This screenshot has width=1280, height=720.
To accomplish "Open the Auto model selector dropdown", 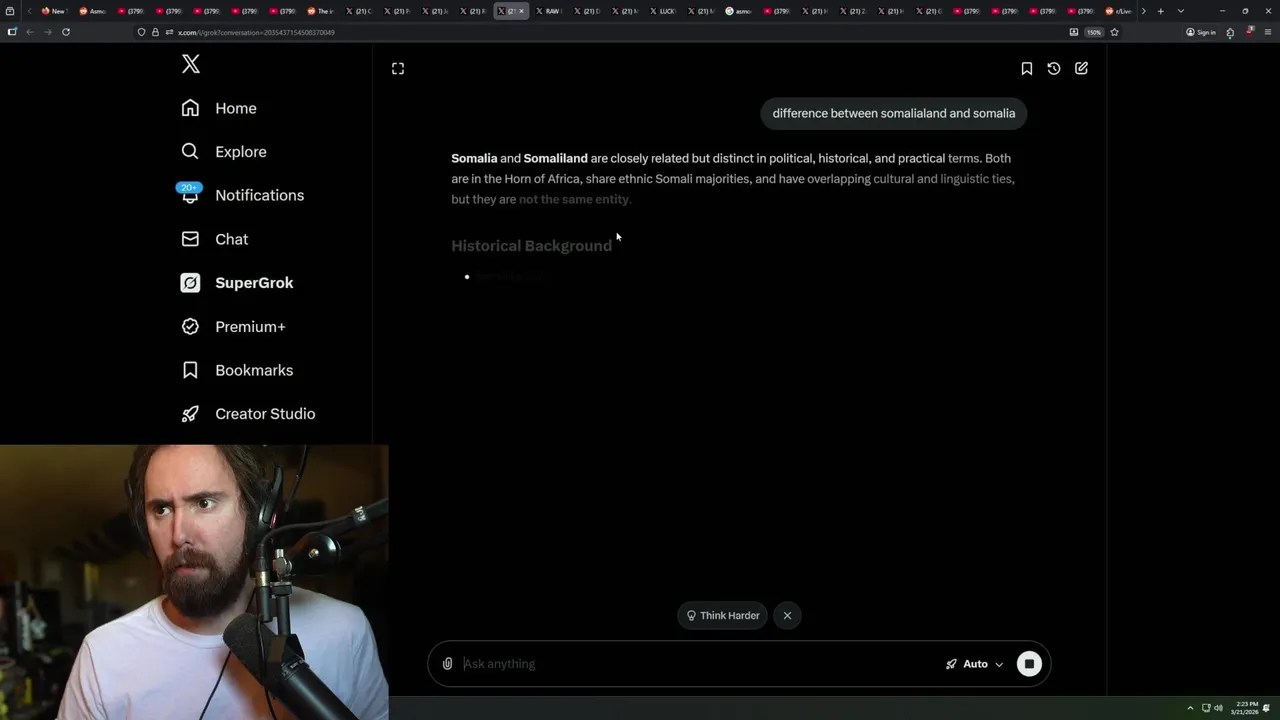I will tap(974, 664).
